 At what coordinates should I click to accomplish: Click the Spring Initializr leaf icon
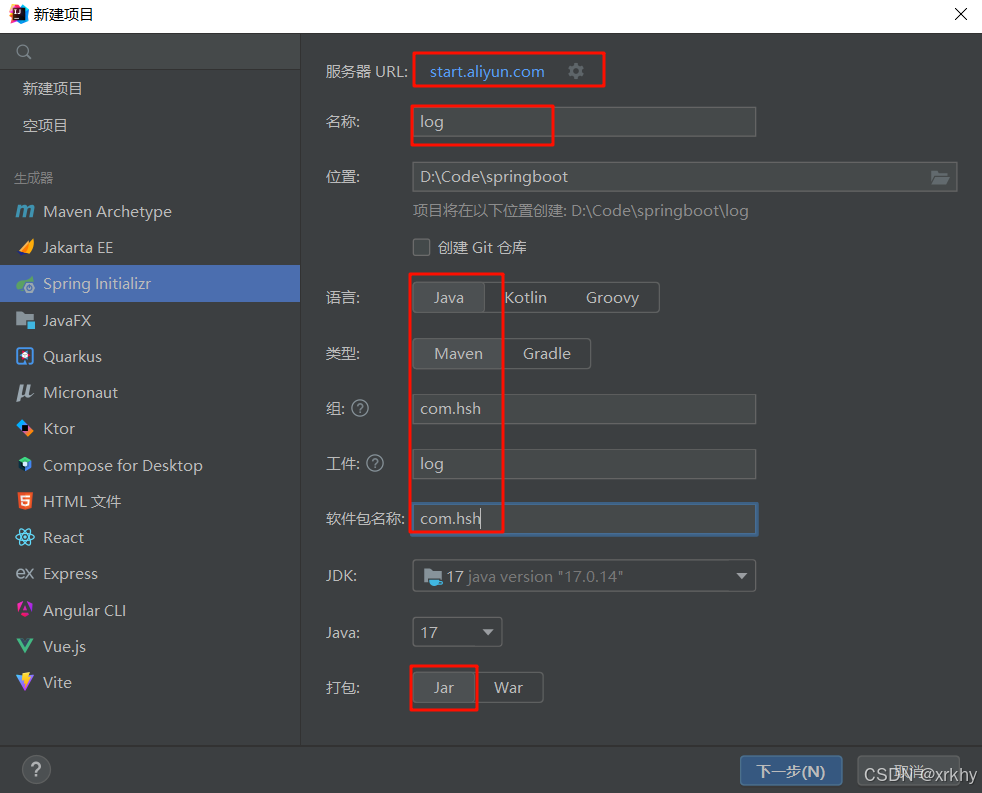[x=26, y=284]
